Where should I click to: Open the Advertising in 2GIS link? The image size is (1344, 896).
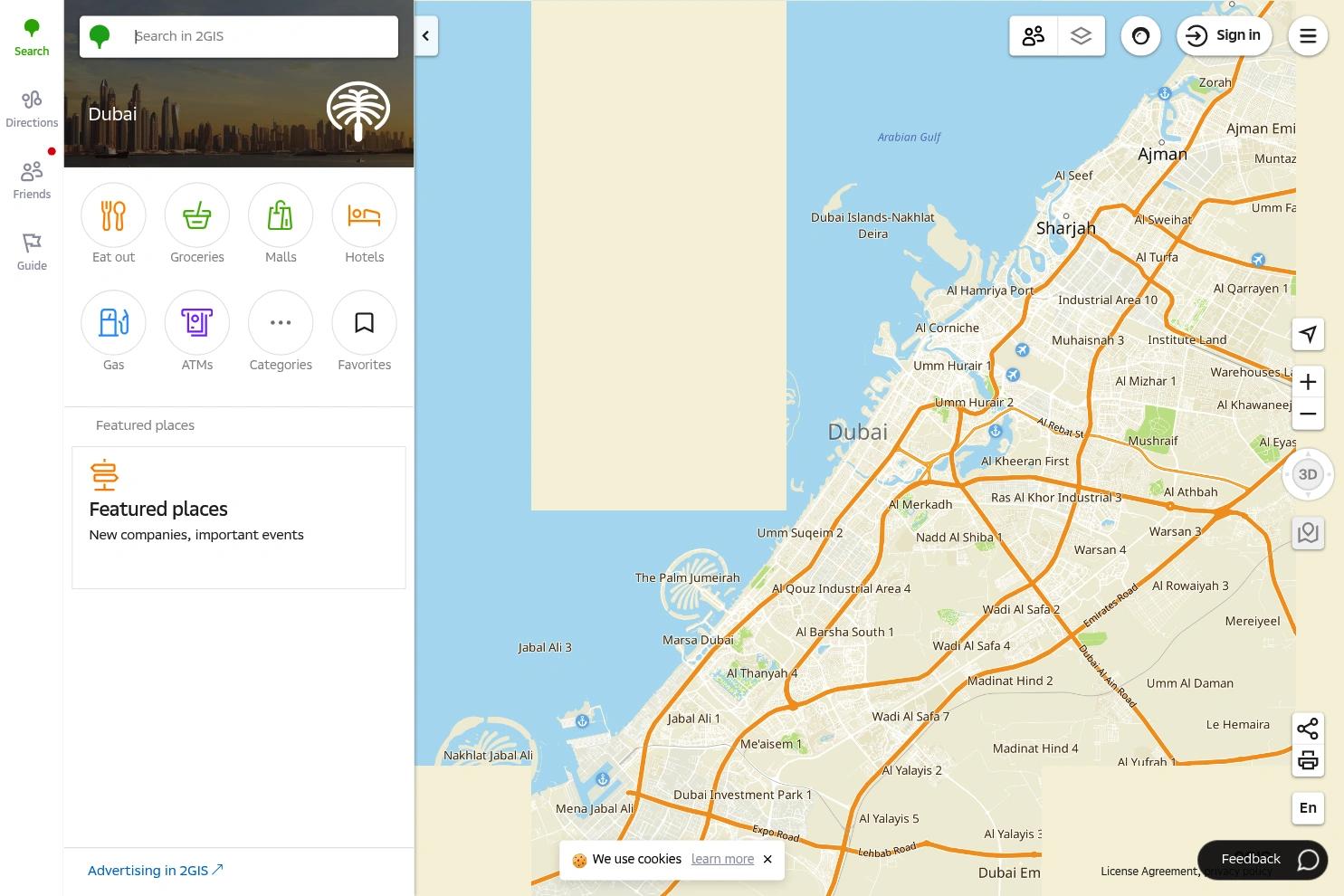tap(147, 870)
